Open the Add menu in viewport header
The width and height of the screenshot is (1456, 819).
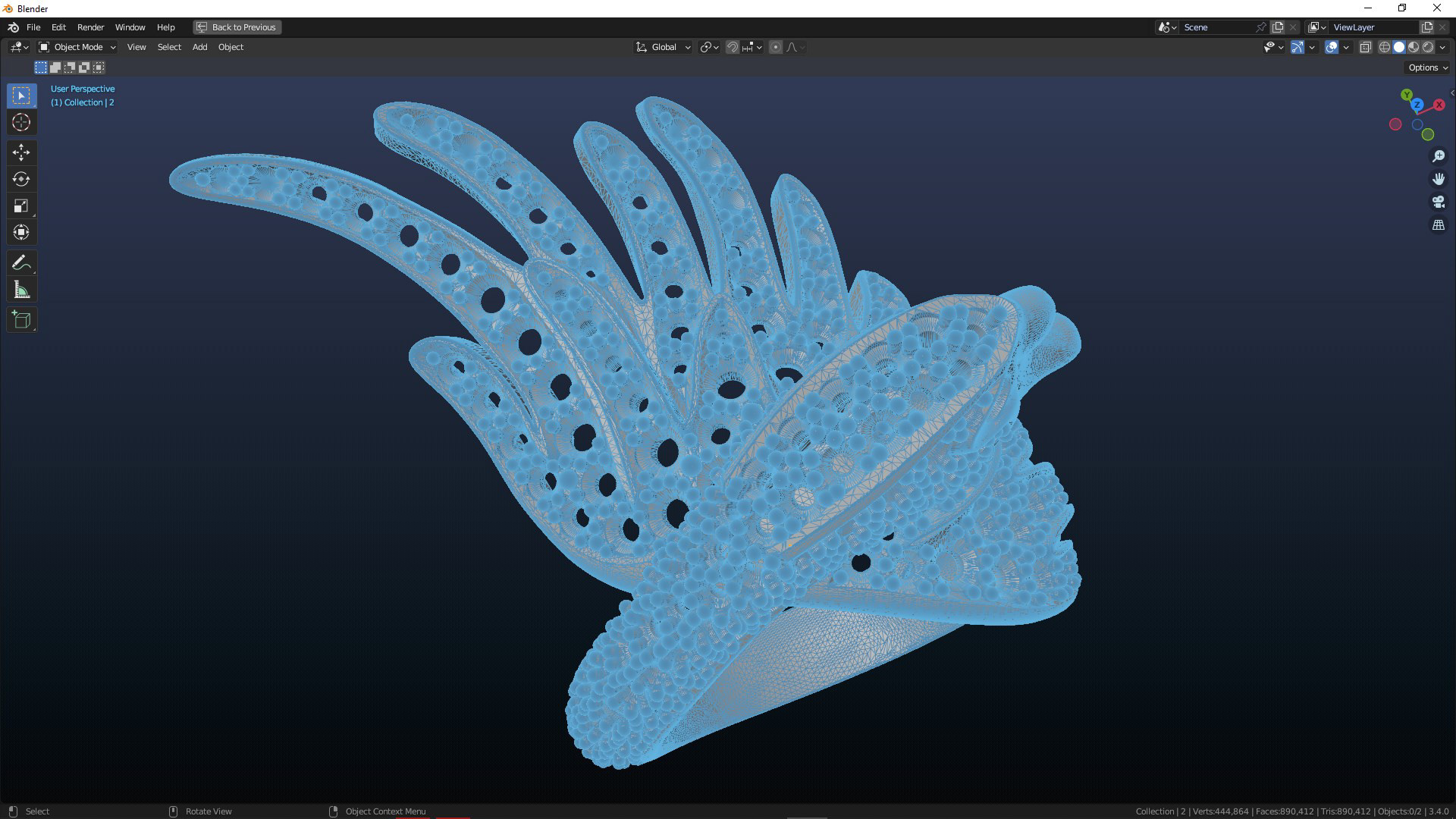point(199,47)
